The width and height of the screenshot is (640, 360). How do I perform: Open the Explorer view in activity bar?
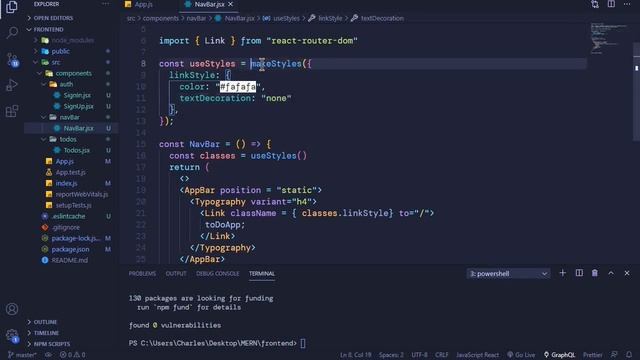pyautogui.click(x=11, y=7)
